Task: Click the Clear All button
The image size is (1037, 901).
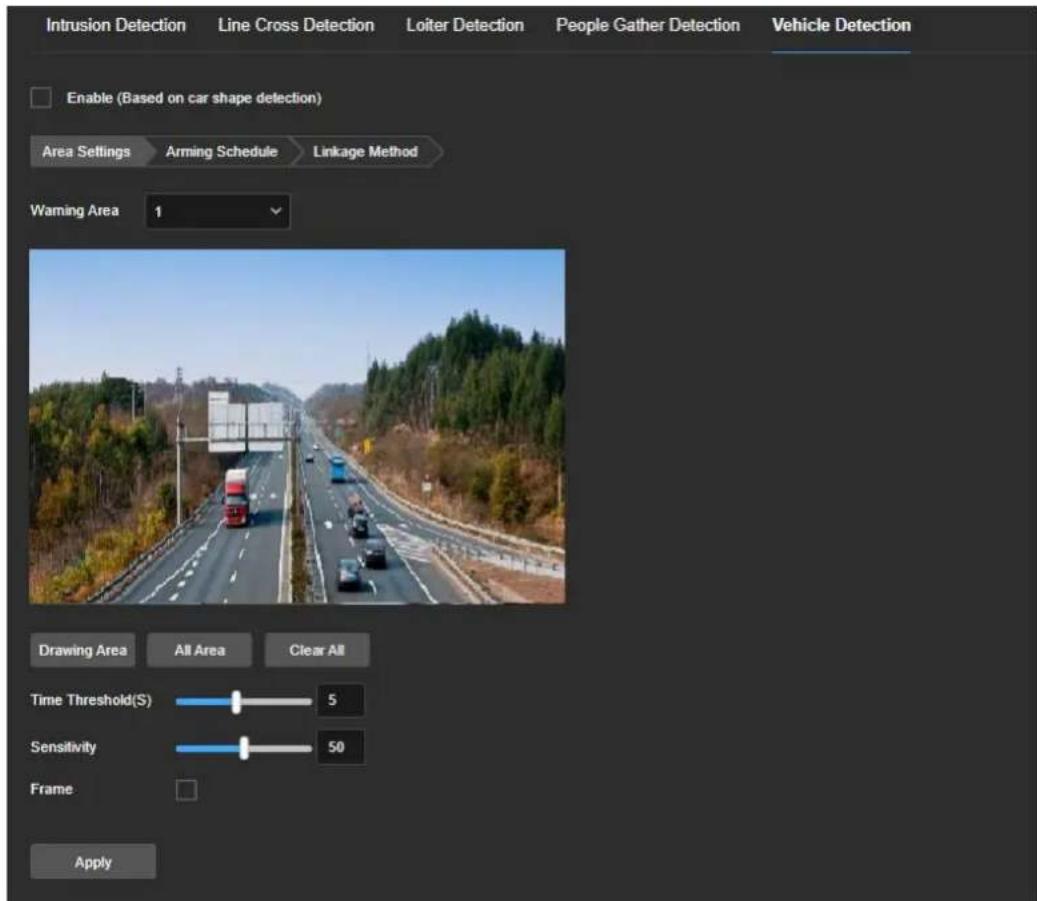Action: tap(317, 650)
